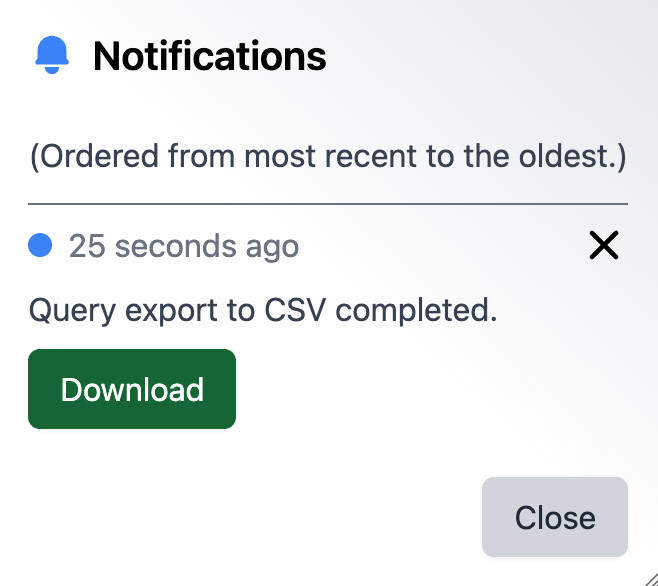Click the word "oldest" in the ordering note
This screenshot has height=586, width=658.
[567, 158]
